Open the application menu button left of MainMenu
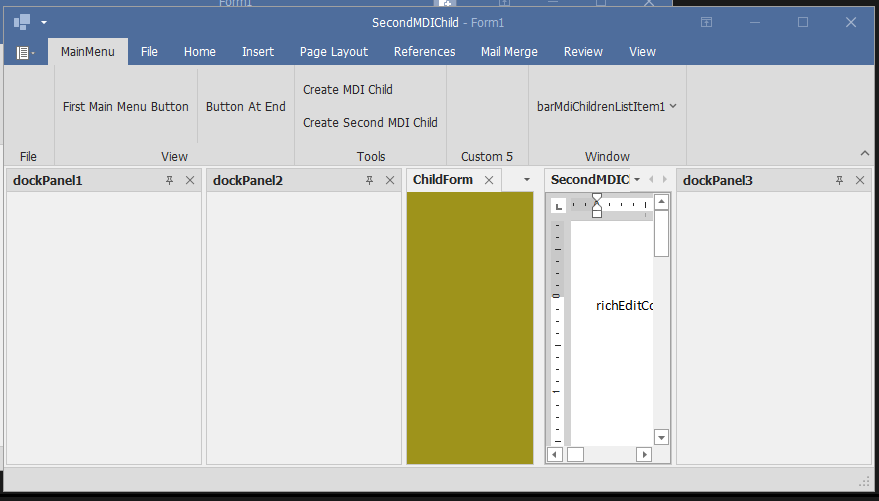 [x=25, y=53]
